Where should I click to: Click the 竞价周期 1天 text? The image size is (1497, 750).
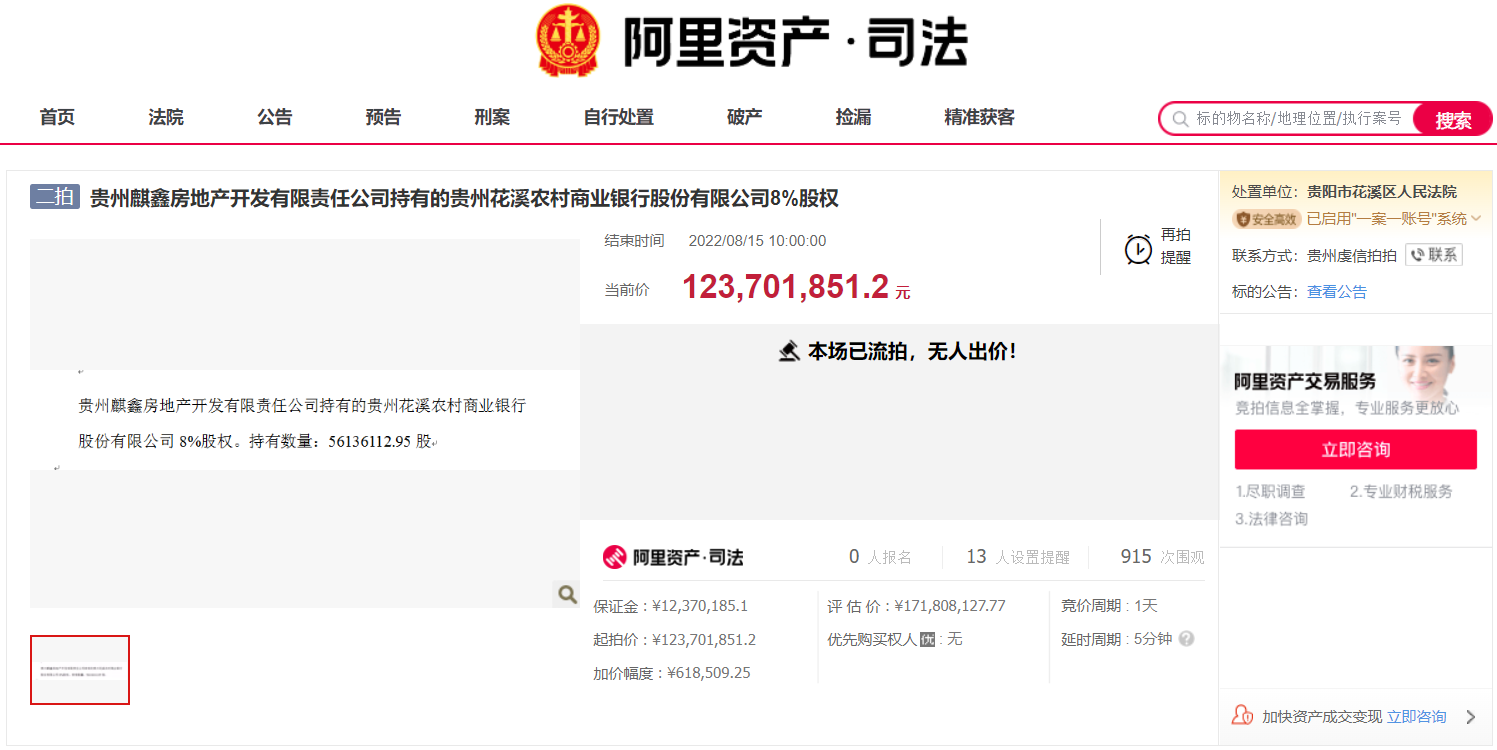click(1109, 606)
